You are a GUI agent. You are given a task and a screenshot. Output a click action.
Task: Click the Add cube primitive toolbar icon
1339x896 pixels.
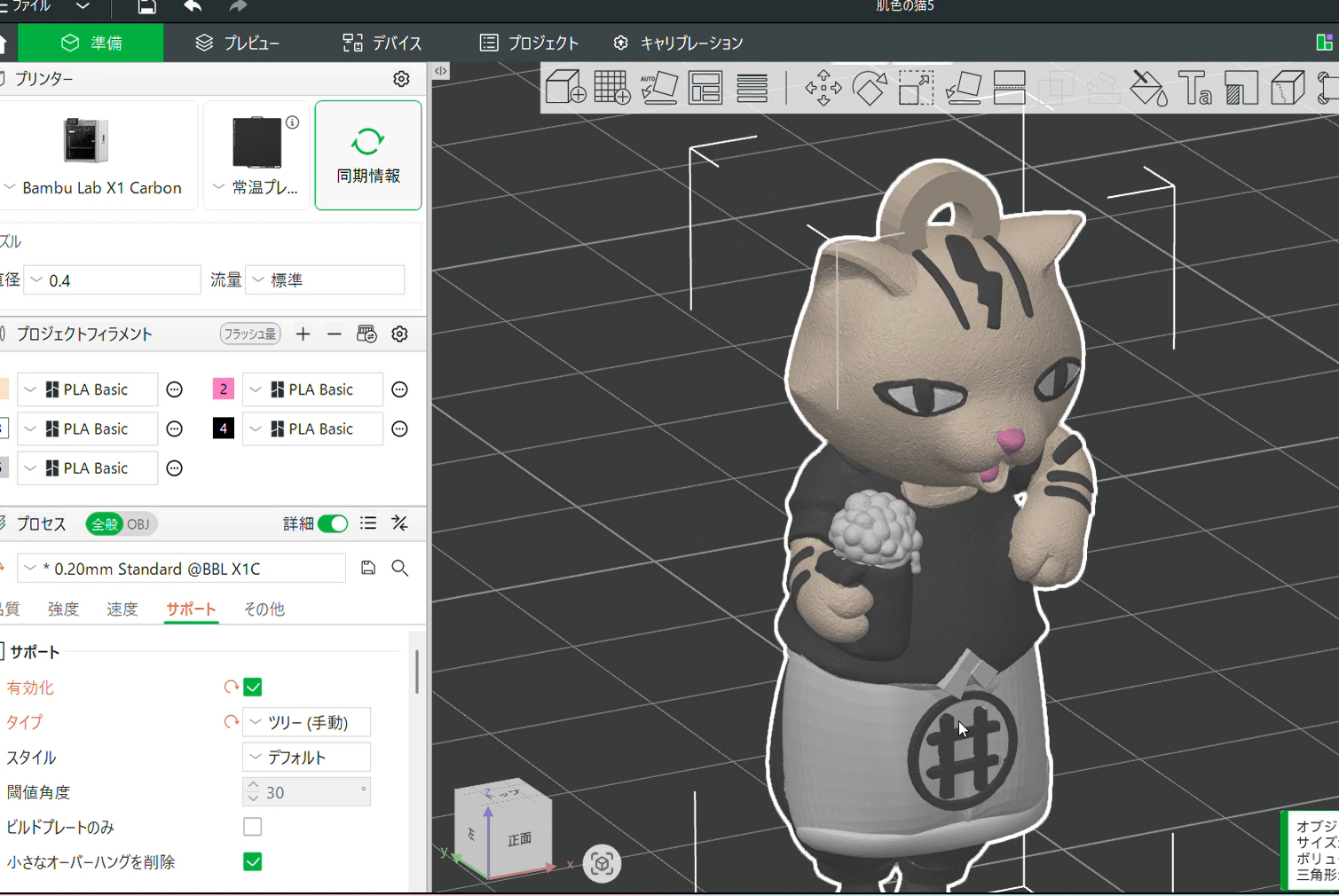pyautogui.click(x=565, y=87)
